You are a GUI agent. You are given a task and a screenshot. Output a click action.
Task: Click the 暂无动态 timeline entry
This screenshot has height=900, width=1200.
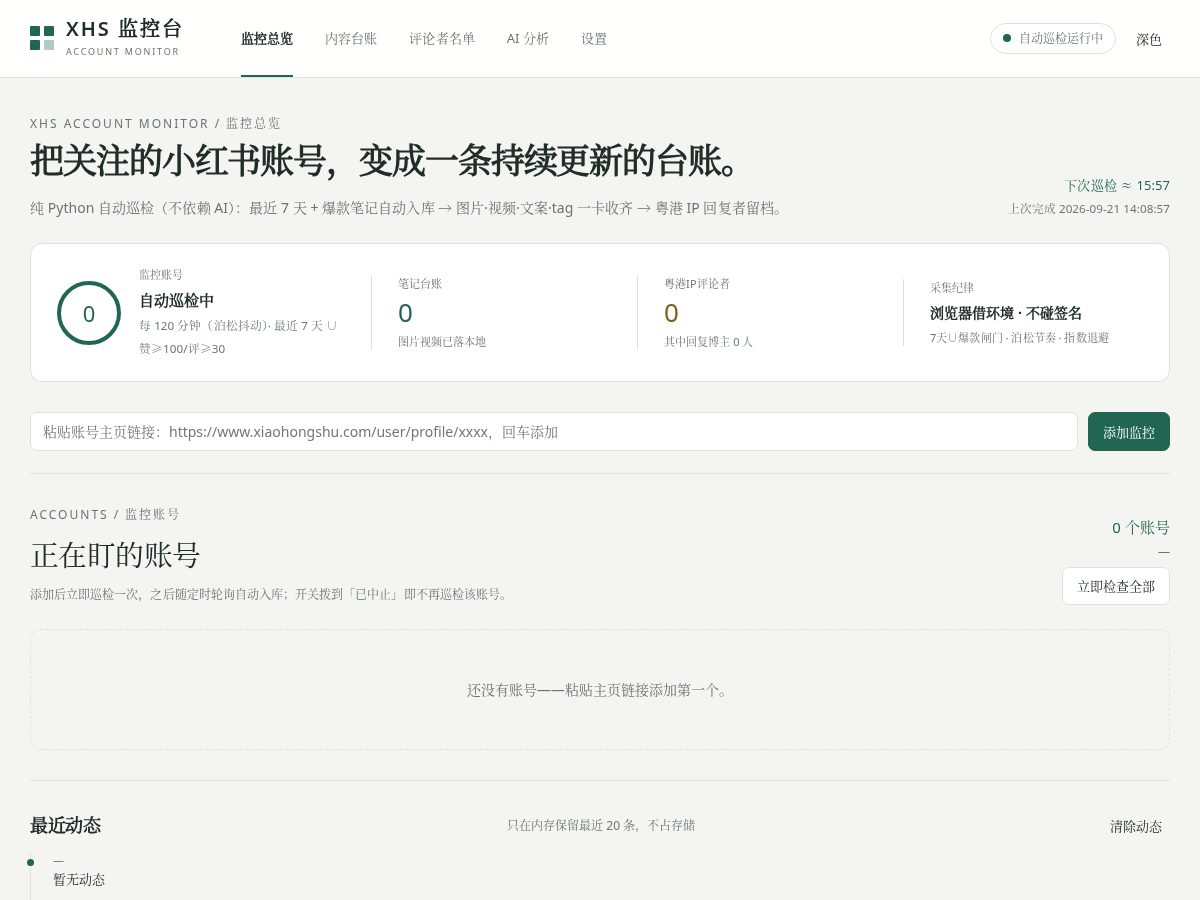[79, 879]
